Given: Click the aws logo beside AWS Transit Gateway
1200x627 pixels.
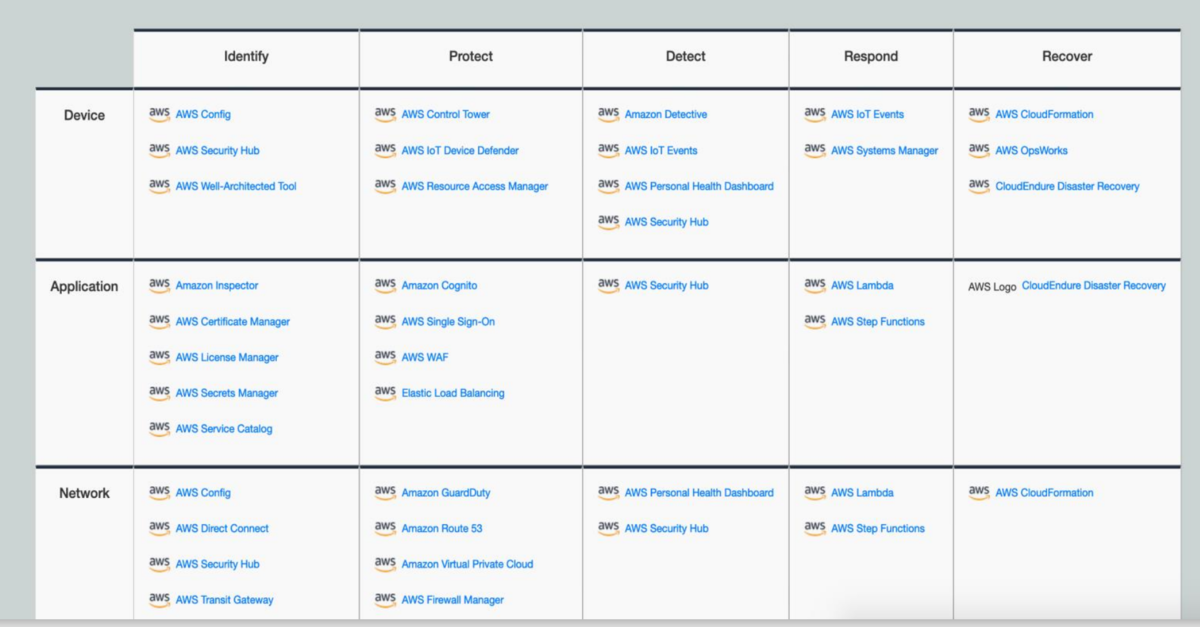Looking at the screenshot, I should point(159,599).
